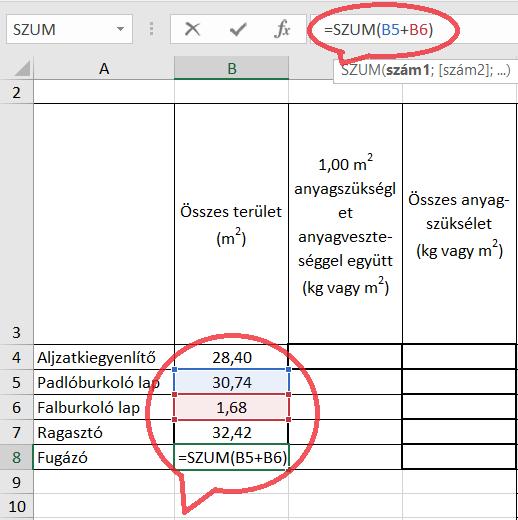Select all cells with corner triangle

(21, 68)
